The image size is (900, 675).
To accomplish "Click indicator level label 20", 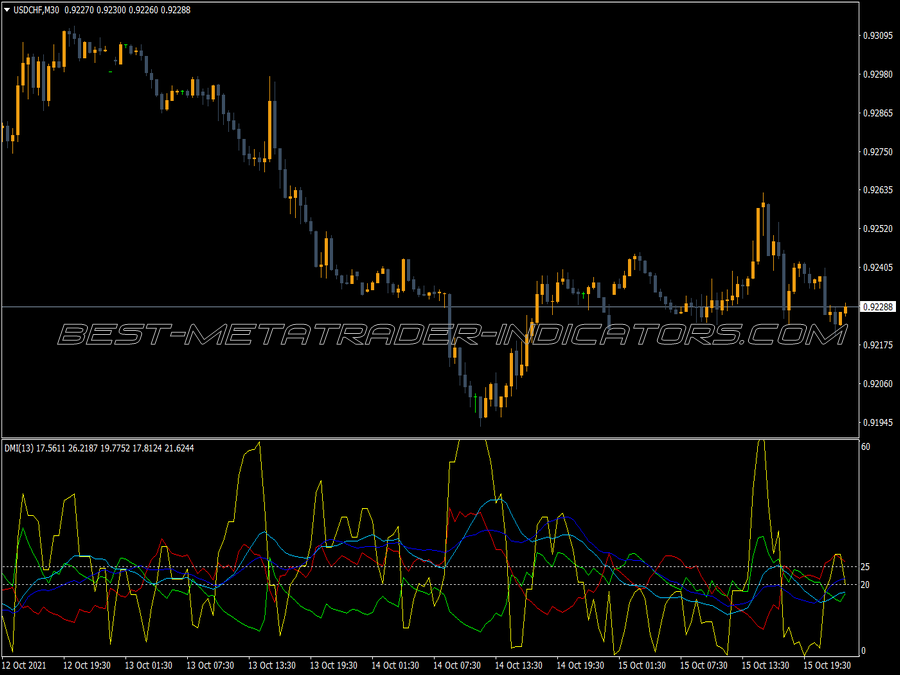I will [x=866, y=584].
